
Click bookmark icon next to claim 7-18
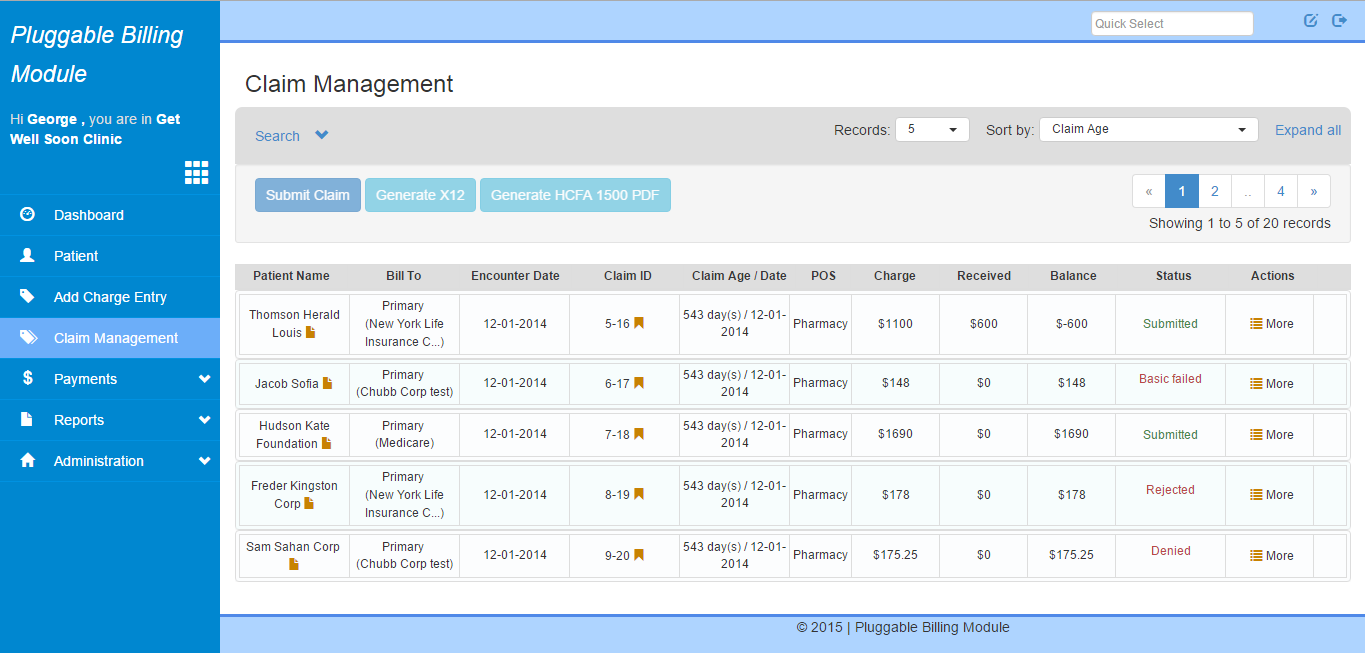click(x=639, y=434)
